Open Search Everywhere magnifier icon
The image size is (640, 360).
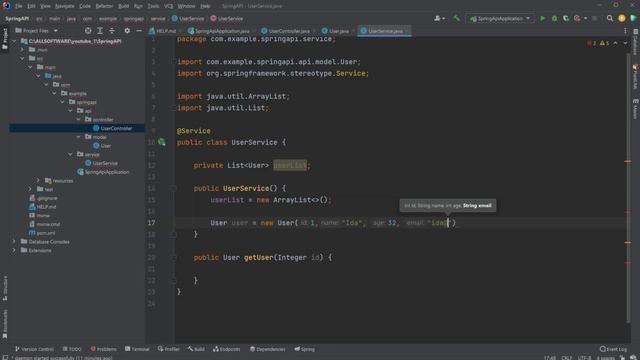point(610,18)
